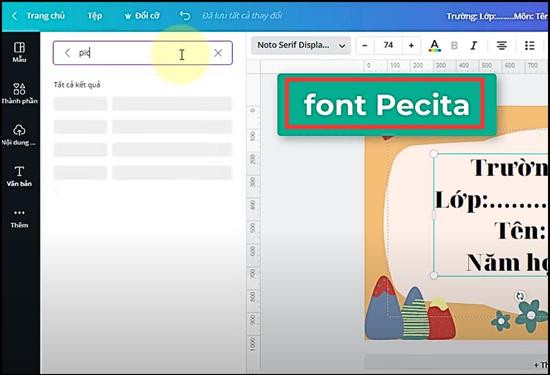Viewport: 550px width, 375px height.
Task: Open the Mẫu templates panel
Action: coord(19,52)
